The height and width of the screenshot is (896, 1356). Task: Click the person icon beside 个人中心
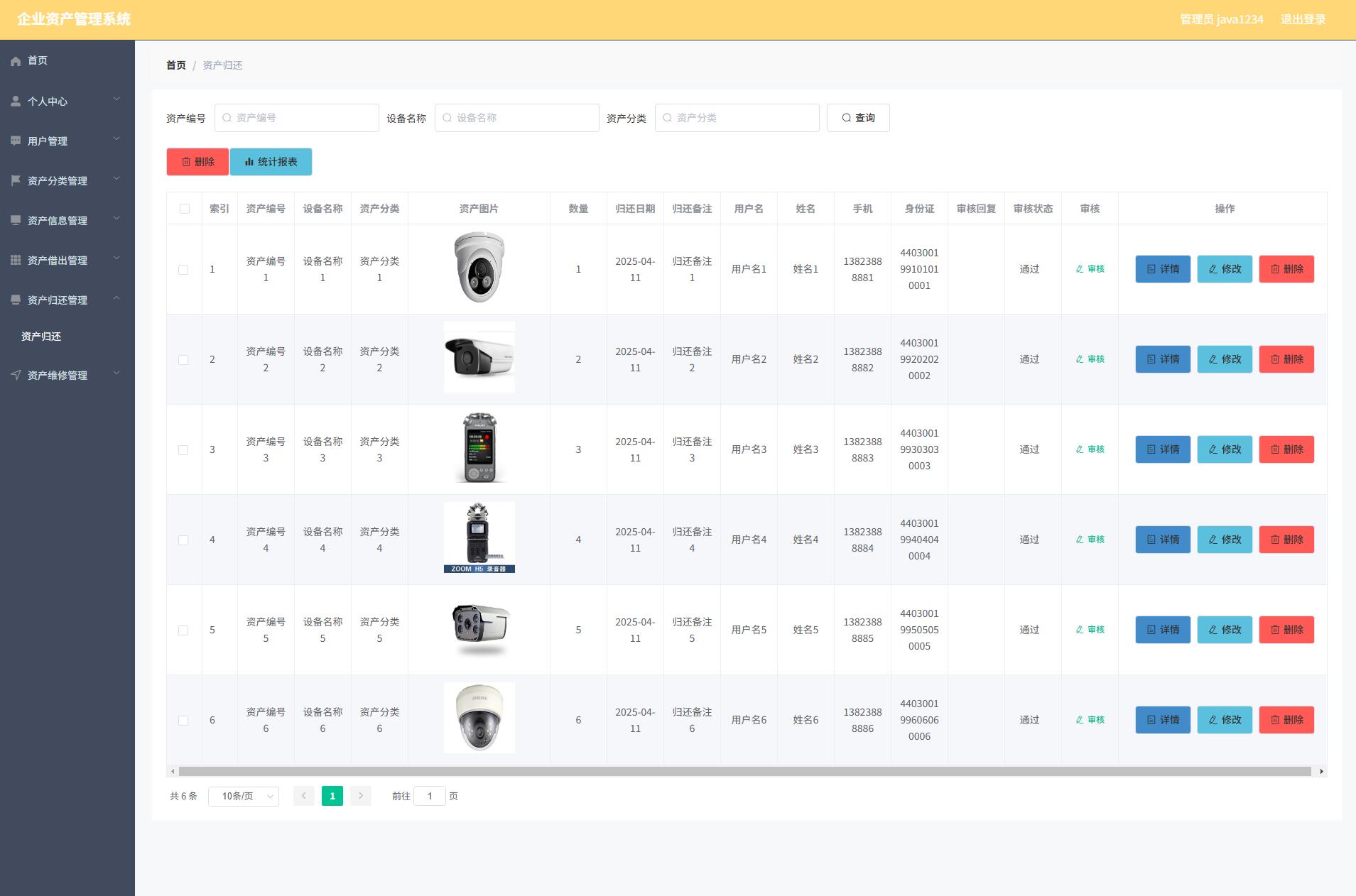click(x=16, y=102)
